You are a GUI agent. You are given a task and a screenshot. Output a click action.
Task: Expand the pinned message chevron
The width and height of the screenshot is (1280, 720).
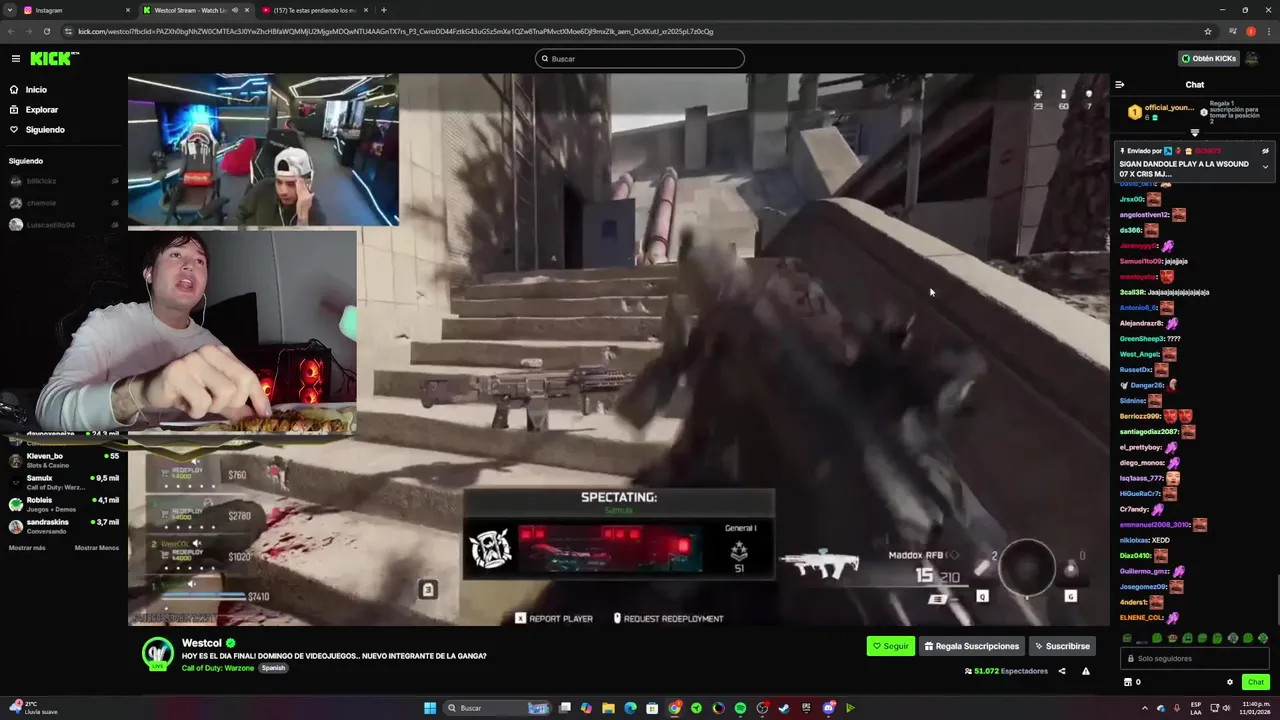click(1265, 166)
